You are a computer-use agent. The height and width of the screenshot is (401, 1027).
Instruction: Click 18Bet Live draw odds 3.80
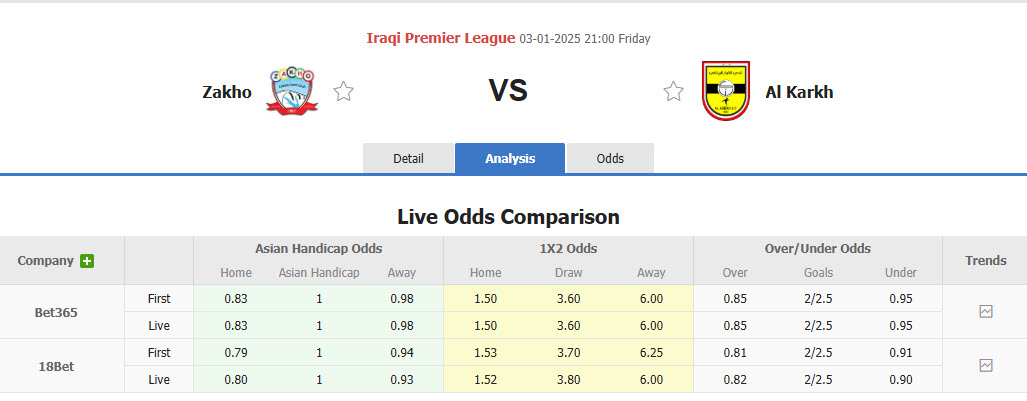(568, 380)
